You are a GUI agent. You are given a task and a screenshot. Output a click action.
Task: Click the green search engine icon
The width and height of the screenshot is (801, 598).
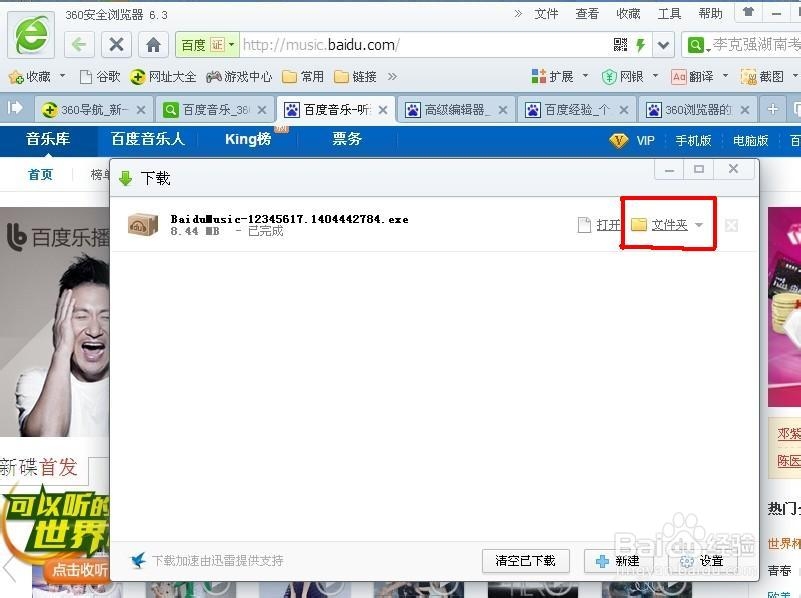pos(695,45)
